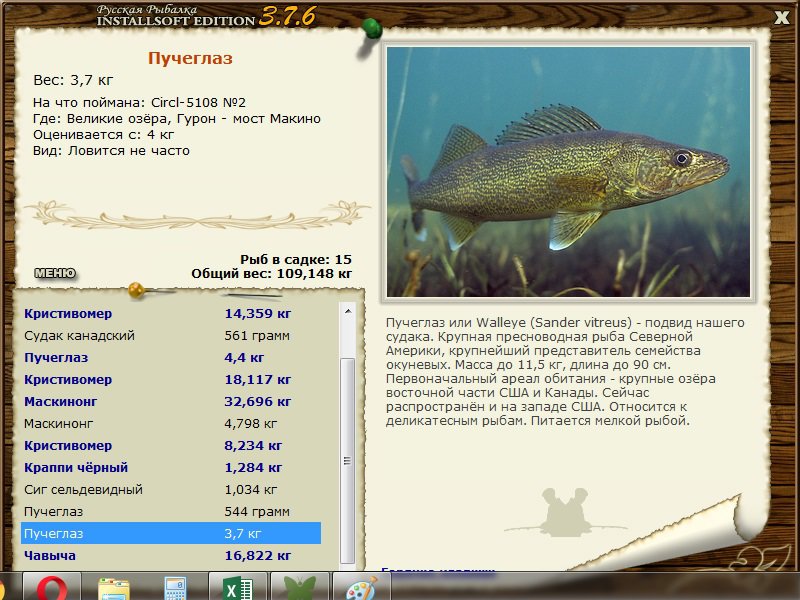This screenshot has height=600, width=800.
Task: Open the МЕНЮ button
Action: pyautogui.click(x=55, y=273)
